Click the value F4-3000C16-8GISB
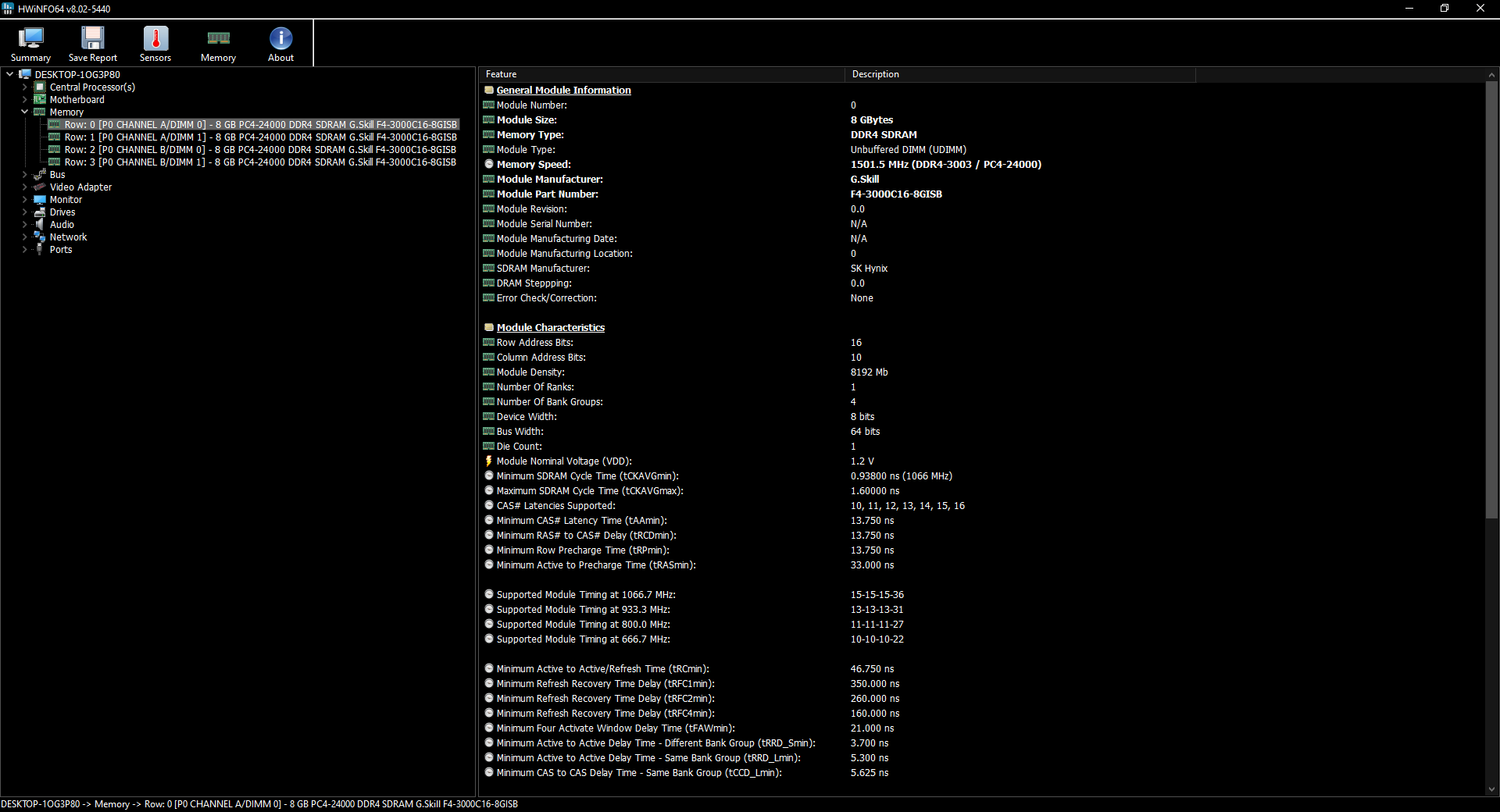 (896, 194)
